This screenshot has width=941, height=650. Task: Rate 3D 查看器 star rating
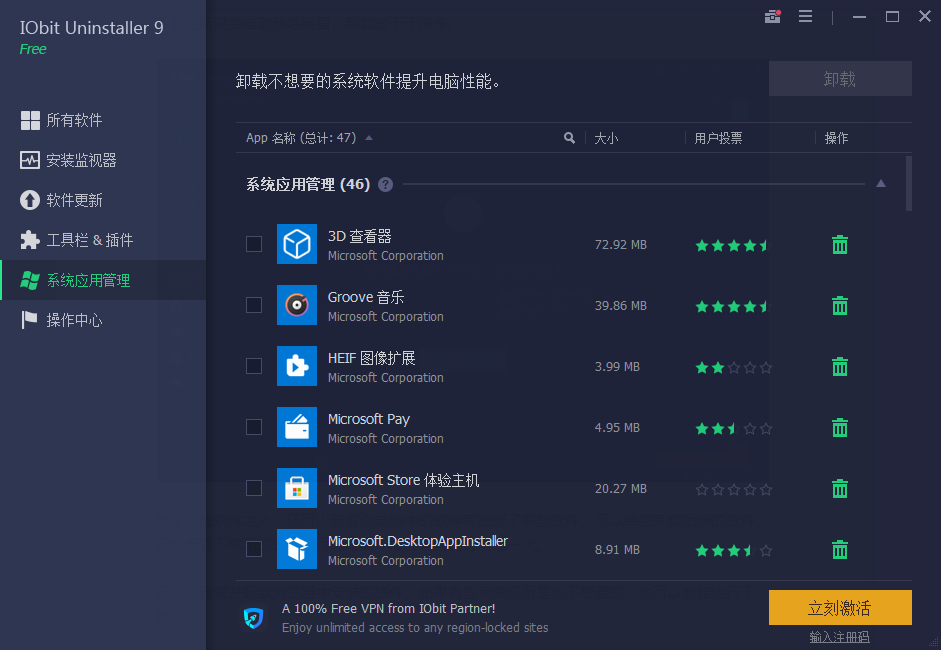733,245
